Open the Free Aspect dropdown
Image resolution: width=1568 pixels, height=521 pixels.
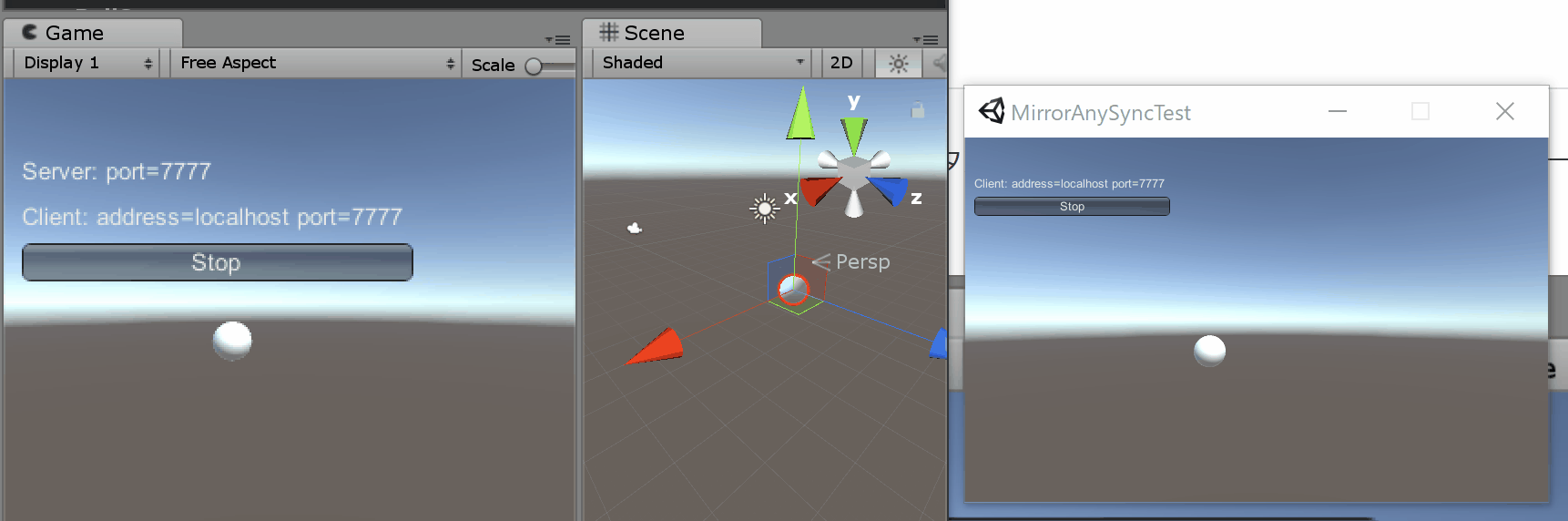[316, 63]
